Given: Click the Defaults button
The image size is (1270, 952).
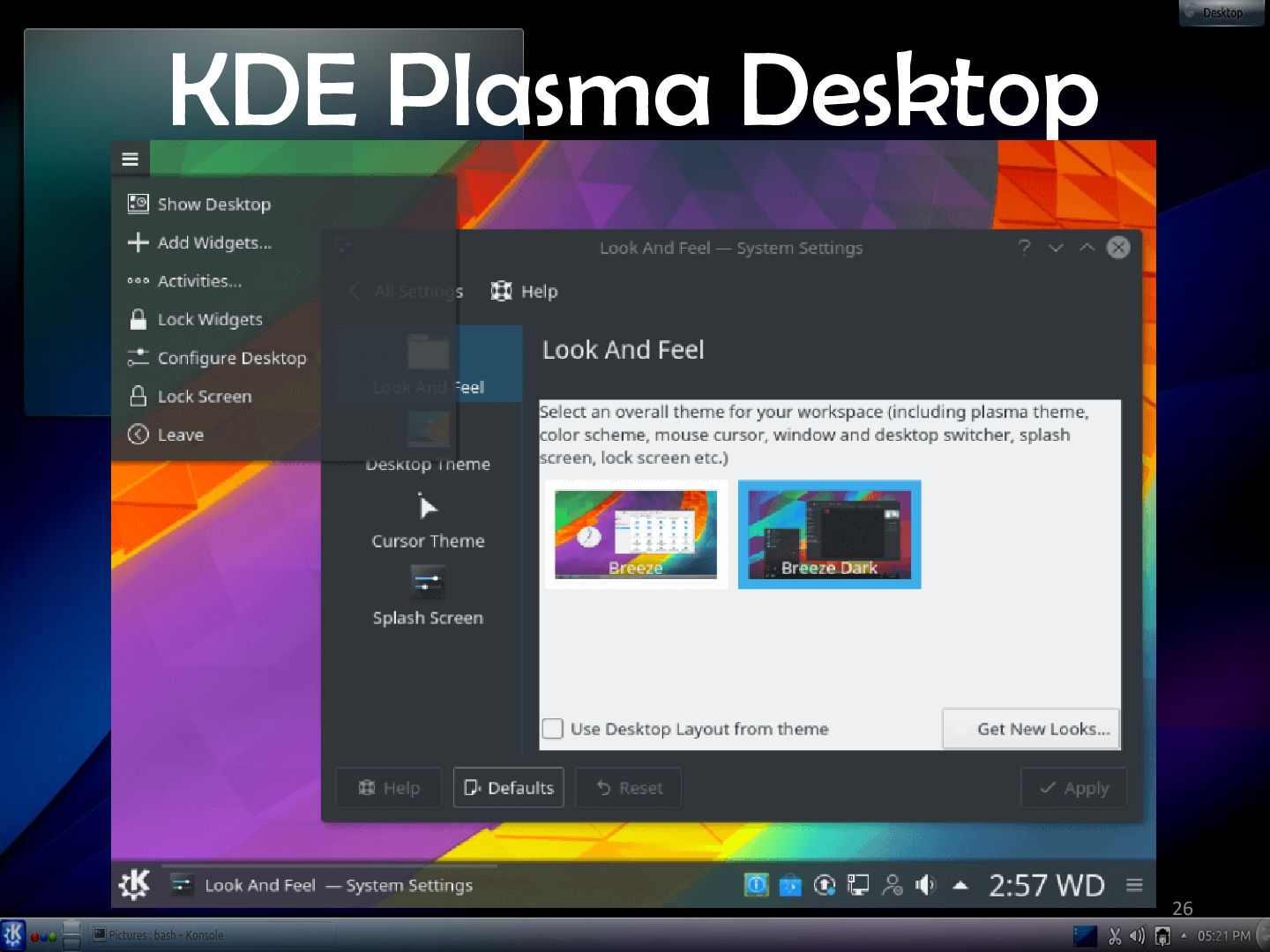Looking at the screenshot, I should 509,788.
